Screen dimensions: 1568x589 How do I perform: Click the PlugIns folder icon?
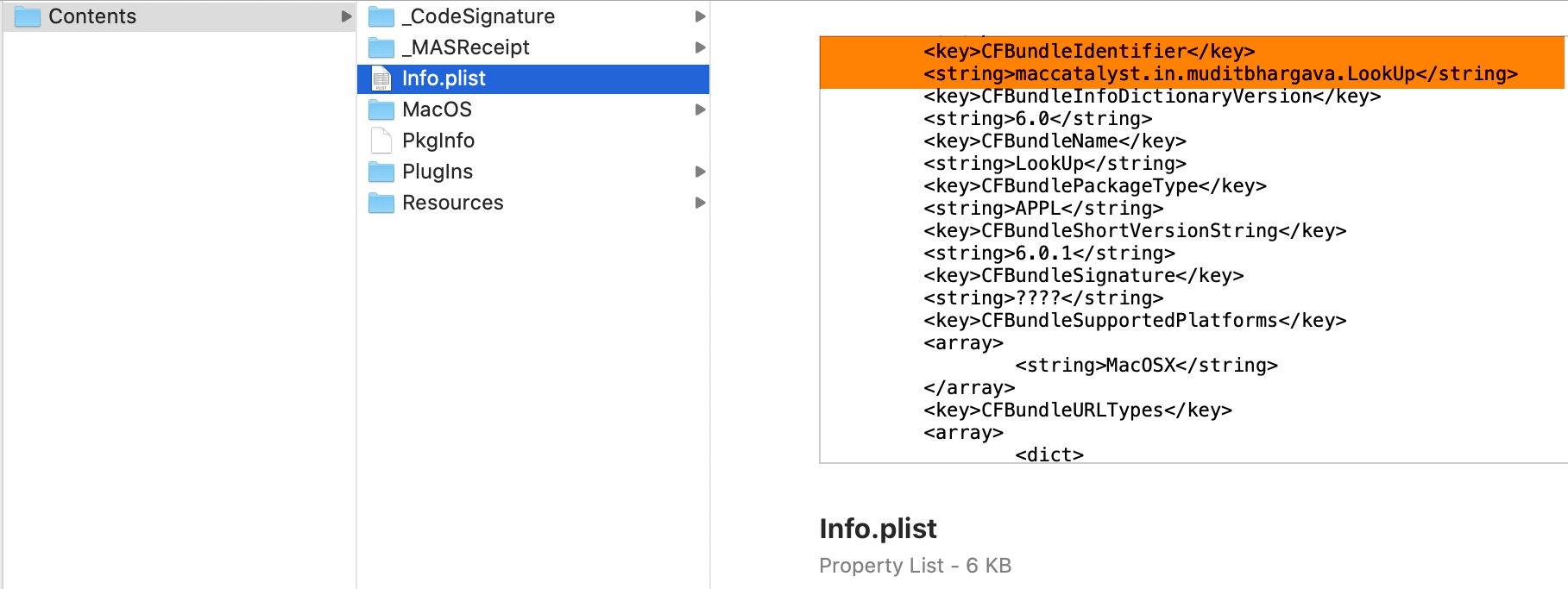pos(381,172)
